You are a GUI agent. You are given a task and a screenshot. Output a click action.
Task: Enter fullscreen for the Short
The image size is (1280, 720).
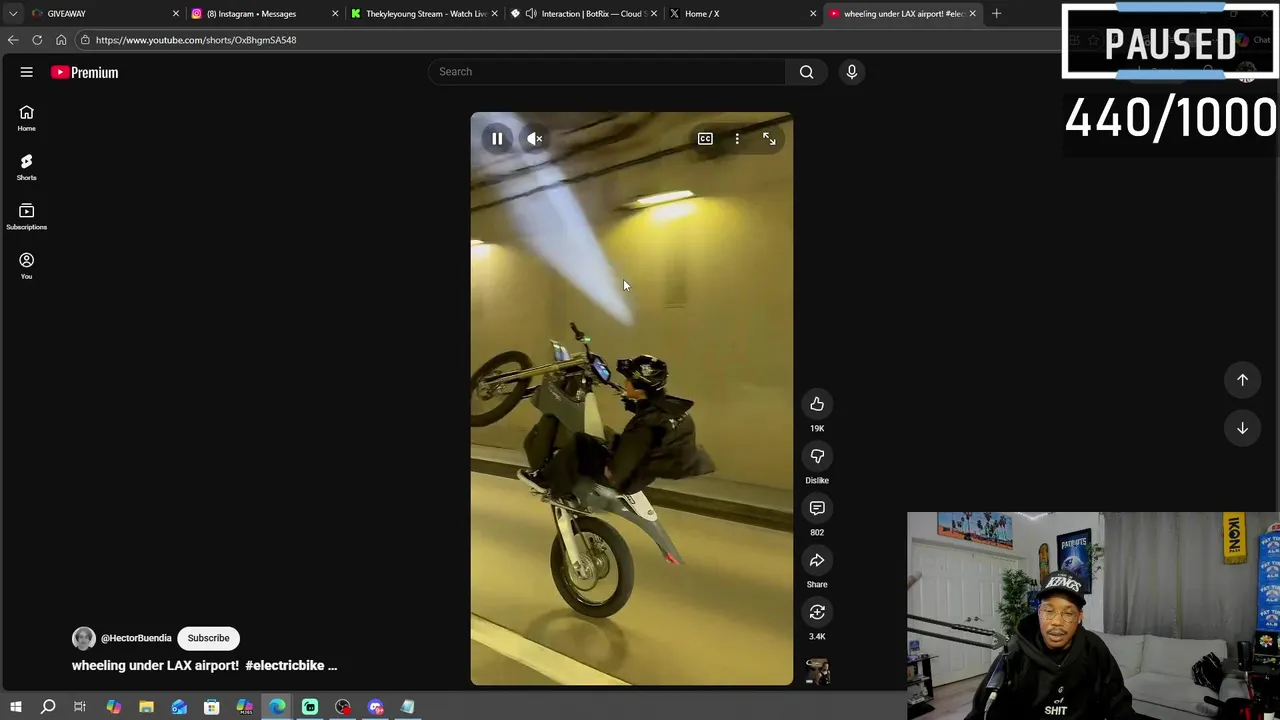click(x=769, y=139)
